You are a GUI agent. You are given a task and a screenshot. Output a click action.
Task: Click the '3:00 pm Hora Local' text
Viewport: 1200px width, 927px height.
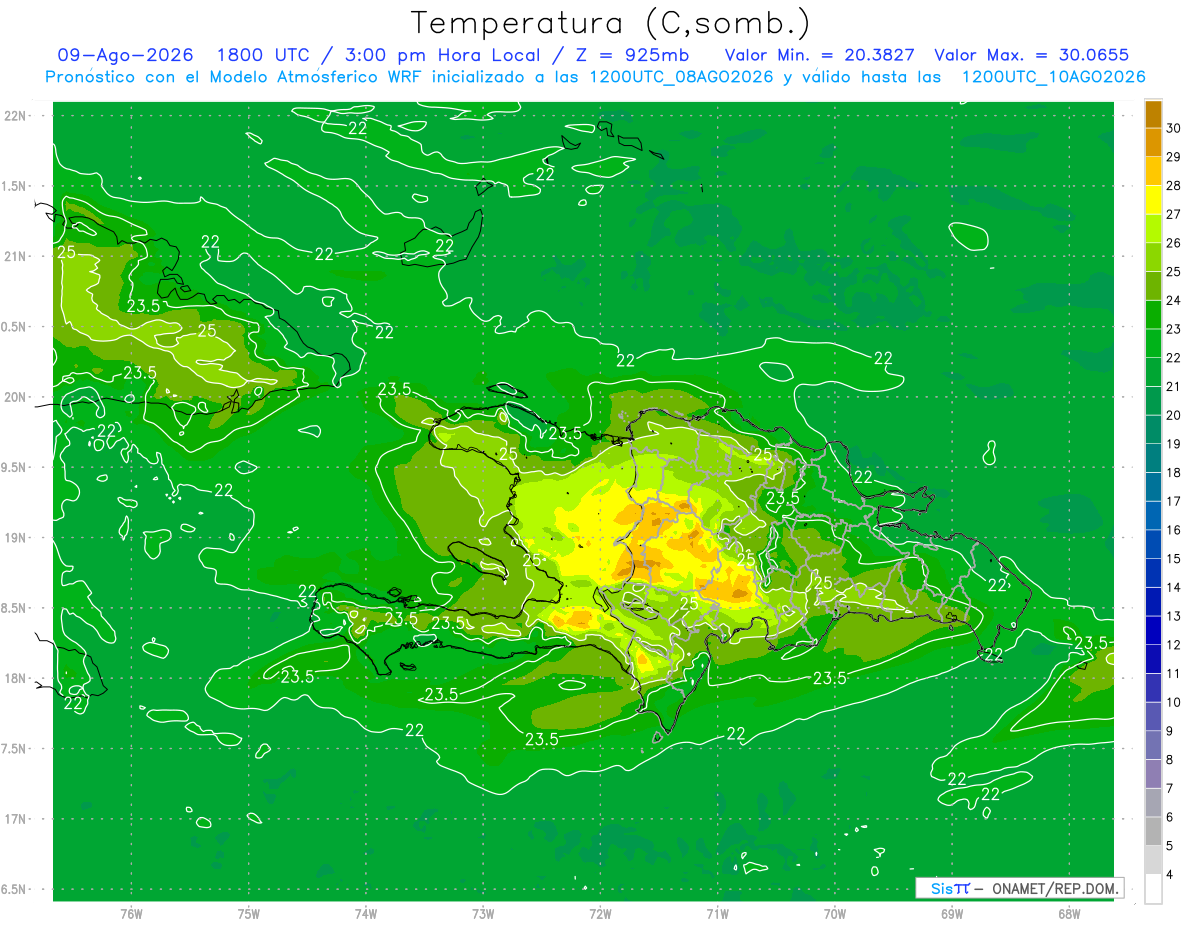[441, 56]
